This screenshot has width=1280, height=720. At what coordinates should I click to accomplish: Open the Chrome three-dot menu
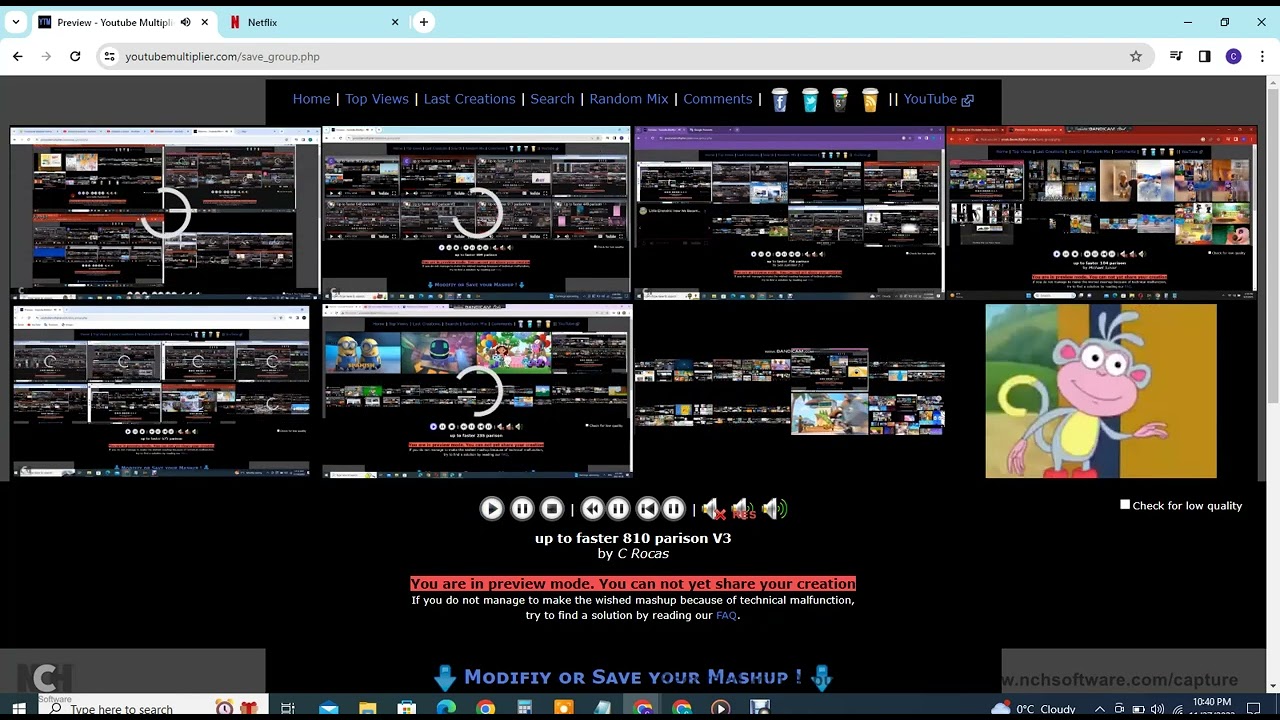click(1262, 57)
